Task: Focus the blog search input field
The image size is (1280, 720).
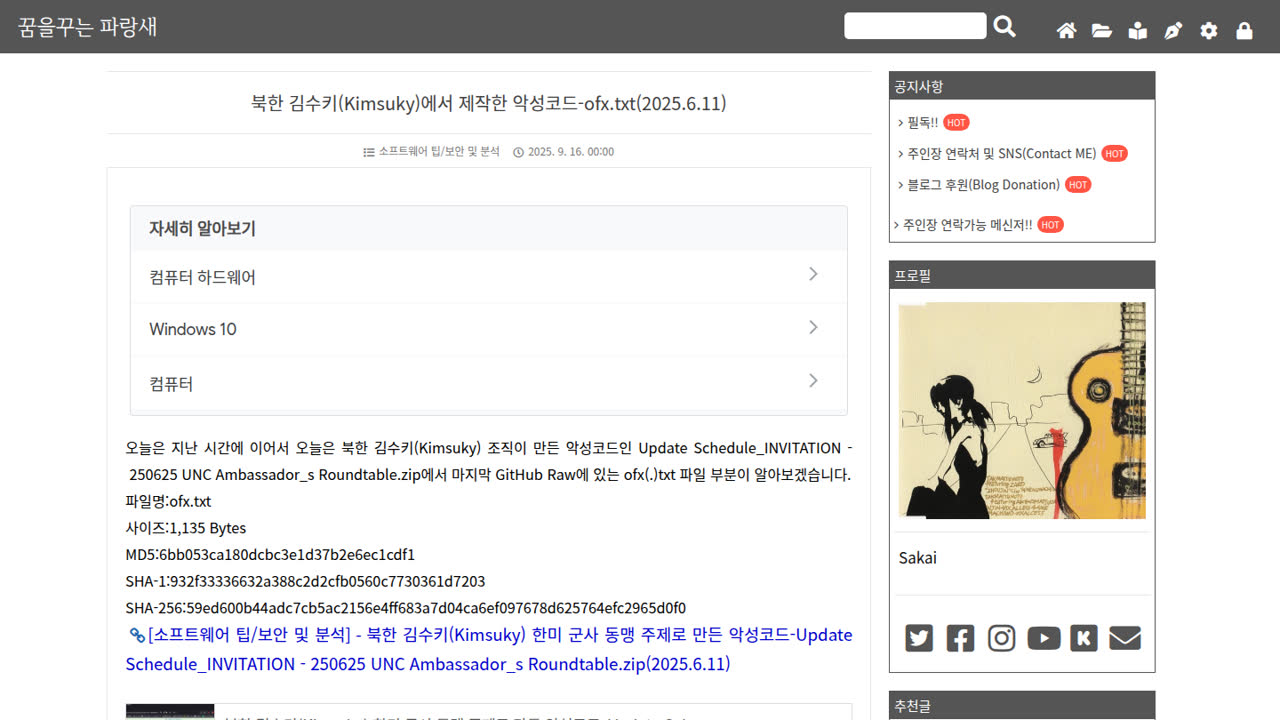Action: [915, 26]
